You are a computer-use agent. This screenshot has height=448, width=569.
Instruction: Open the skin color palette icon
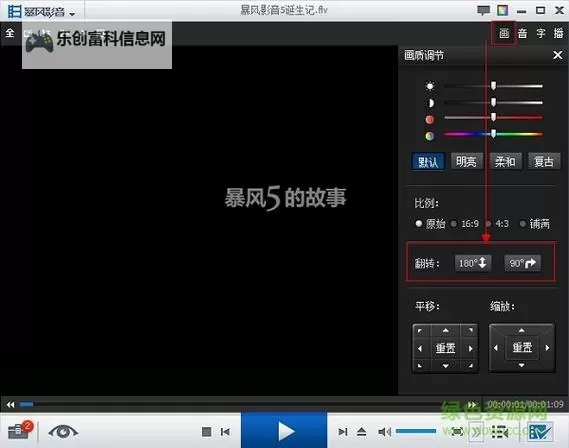[x=503, y=10]
